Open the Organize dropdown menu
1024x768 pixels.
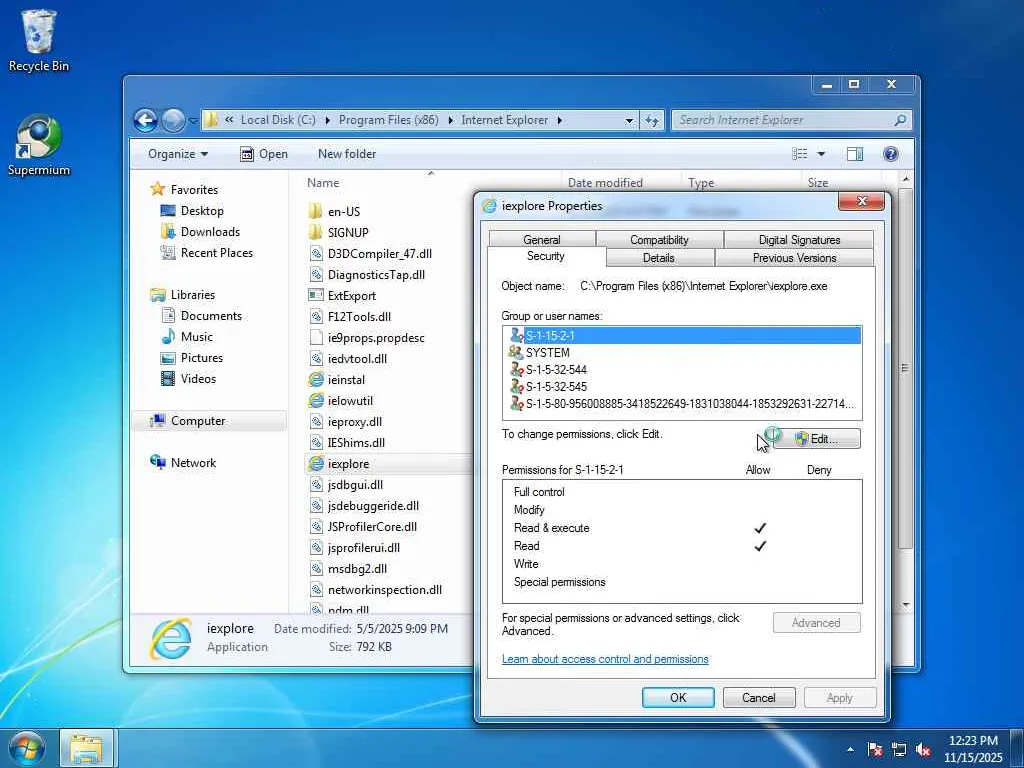pyautogui.click(x=178, y=154)
